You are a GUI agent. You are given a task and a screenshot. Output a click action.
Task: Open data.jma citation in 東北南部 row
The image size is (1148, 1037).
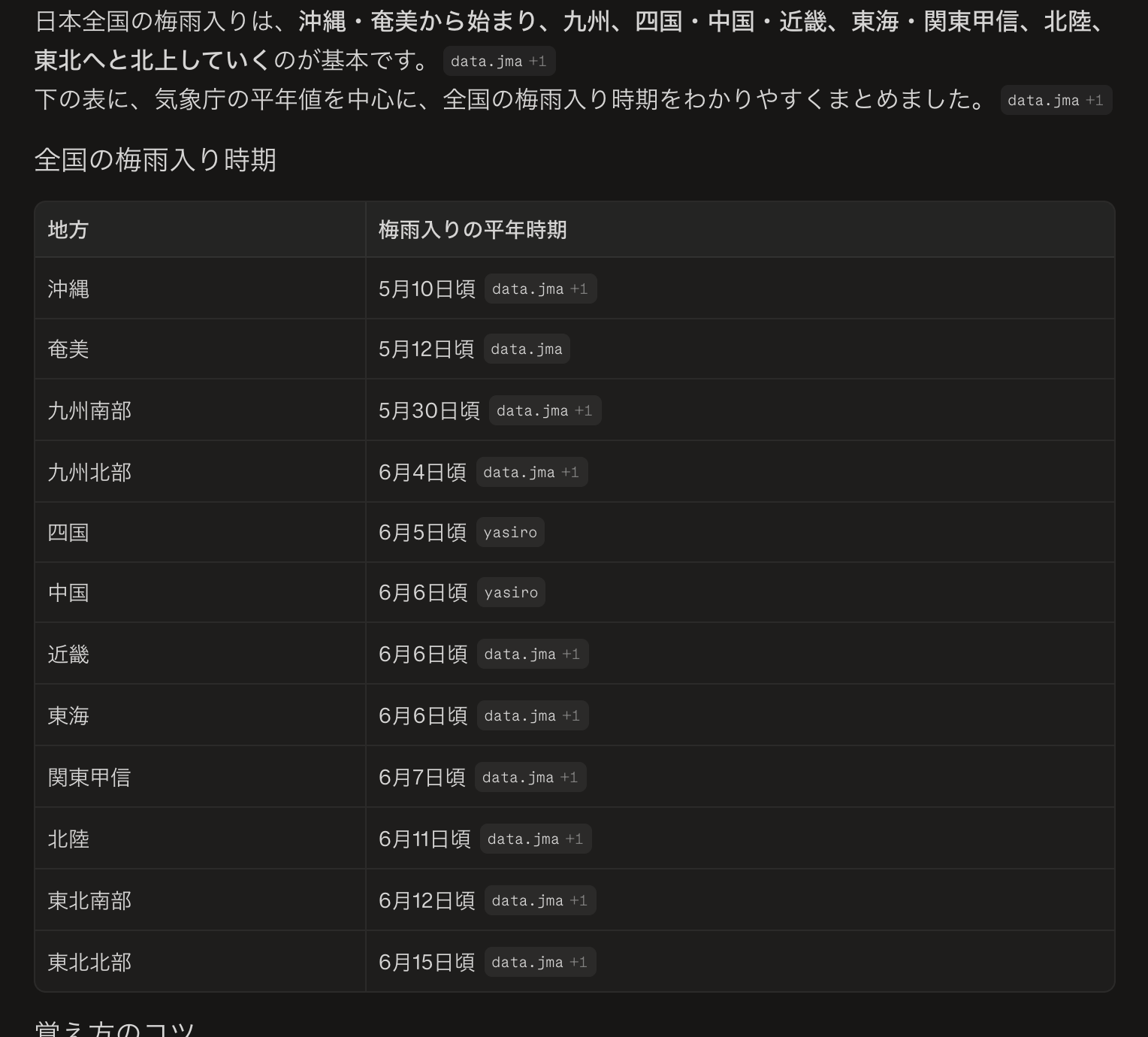539,900
